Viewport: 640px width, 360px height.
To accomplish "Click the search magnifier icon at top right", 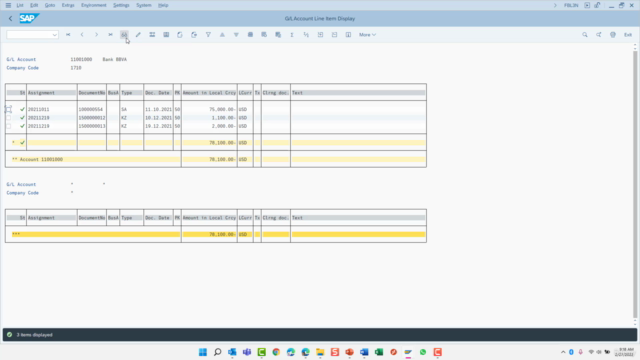I will point(585,35).
